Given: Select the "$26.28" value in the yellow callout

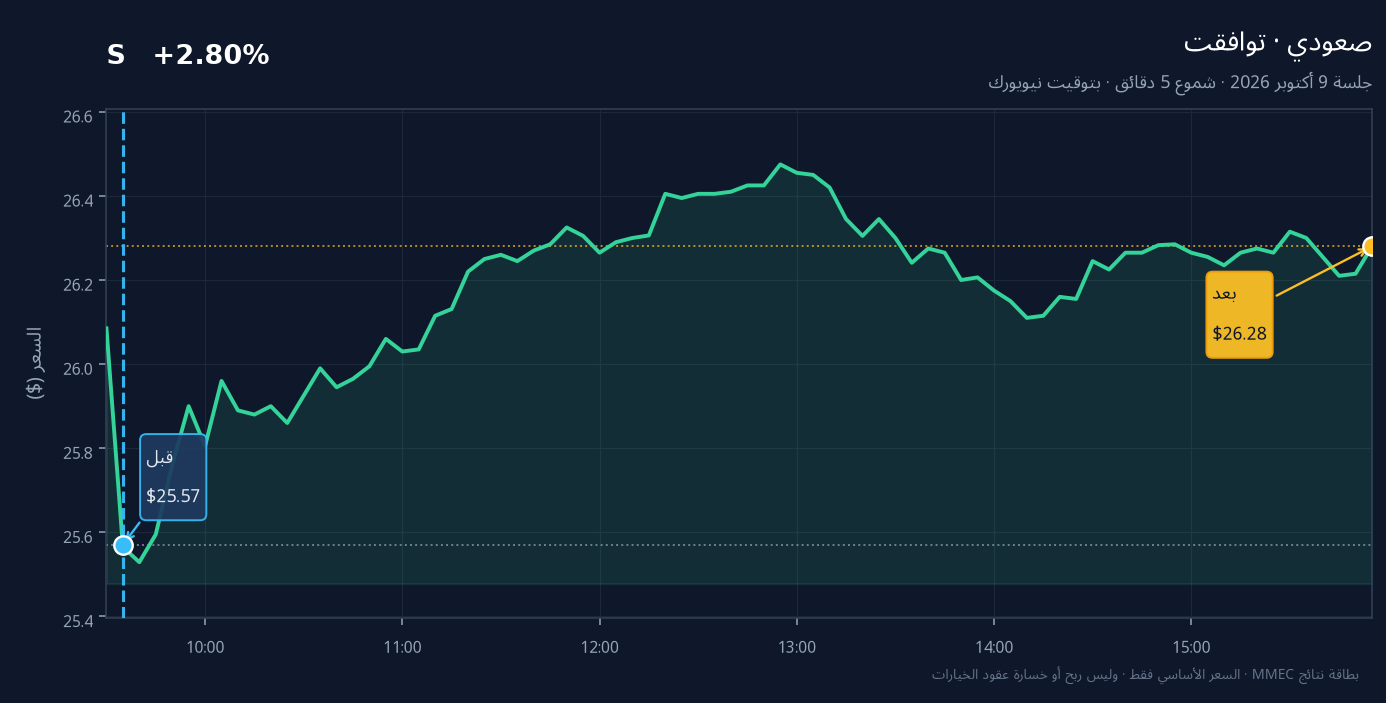Looking at the screenshot, I should 1240,334.
